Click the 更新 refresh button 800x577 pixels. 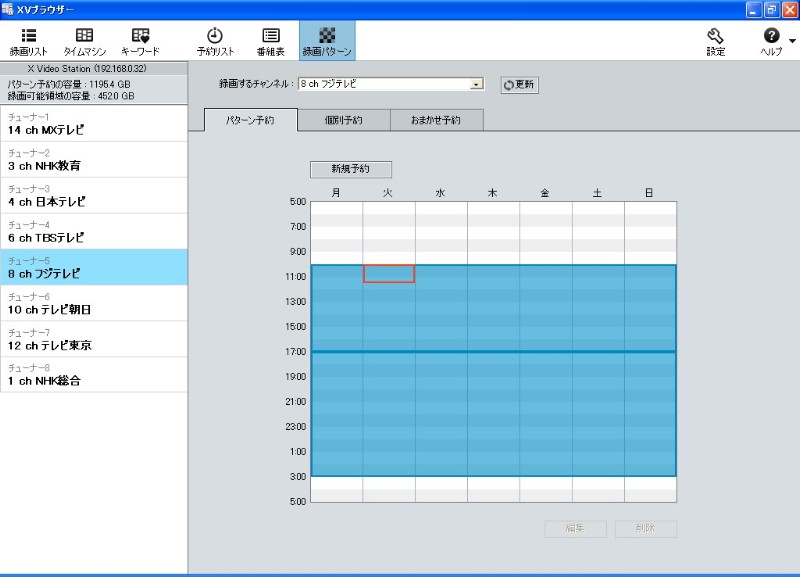520,85
